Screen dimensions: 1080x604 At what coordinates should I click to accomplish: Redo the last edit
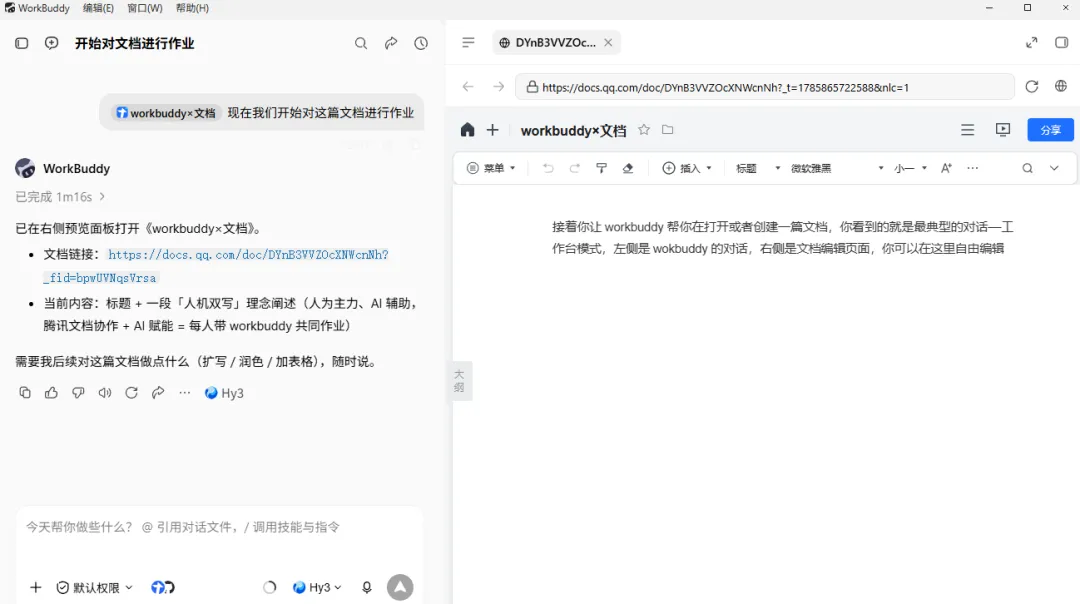(574, 168)
